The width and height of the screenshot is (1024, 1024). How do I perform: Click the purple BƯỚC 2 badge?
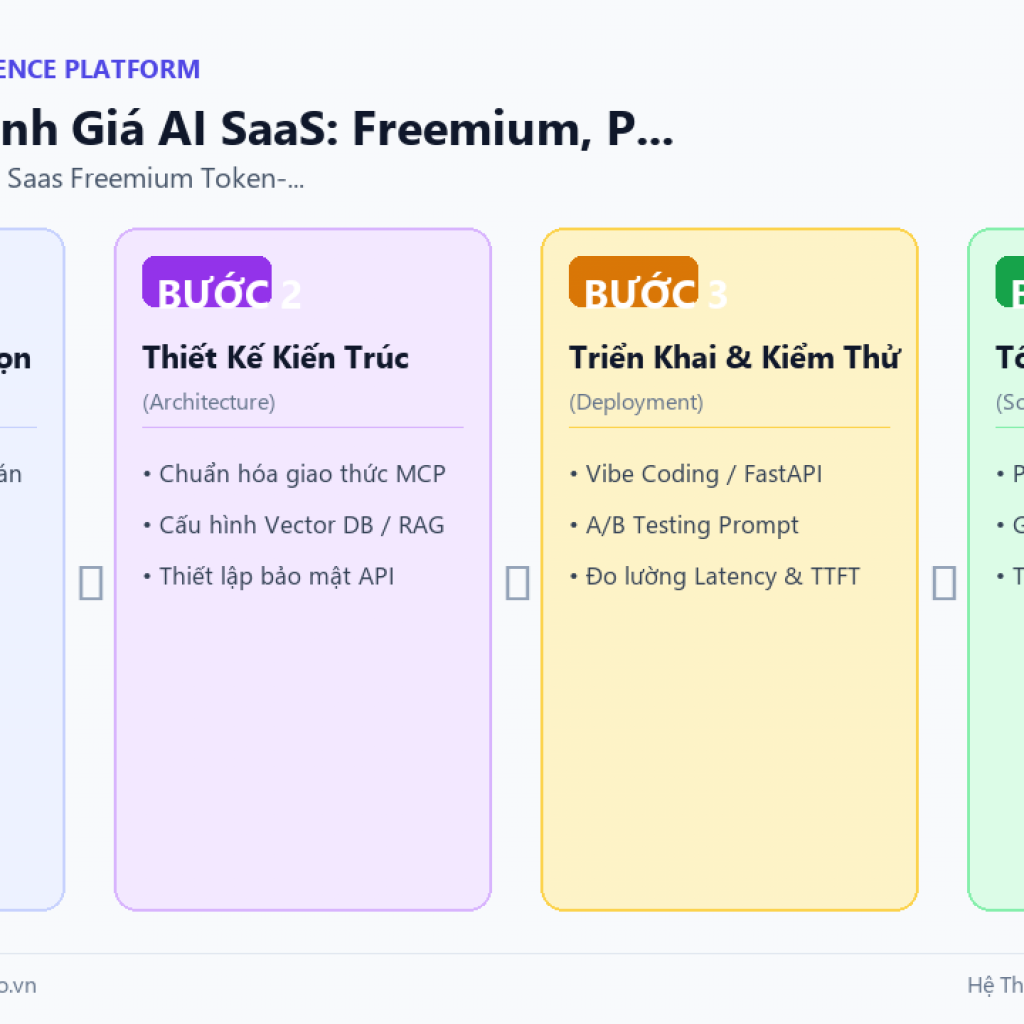tap(207, 281)
